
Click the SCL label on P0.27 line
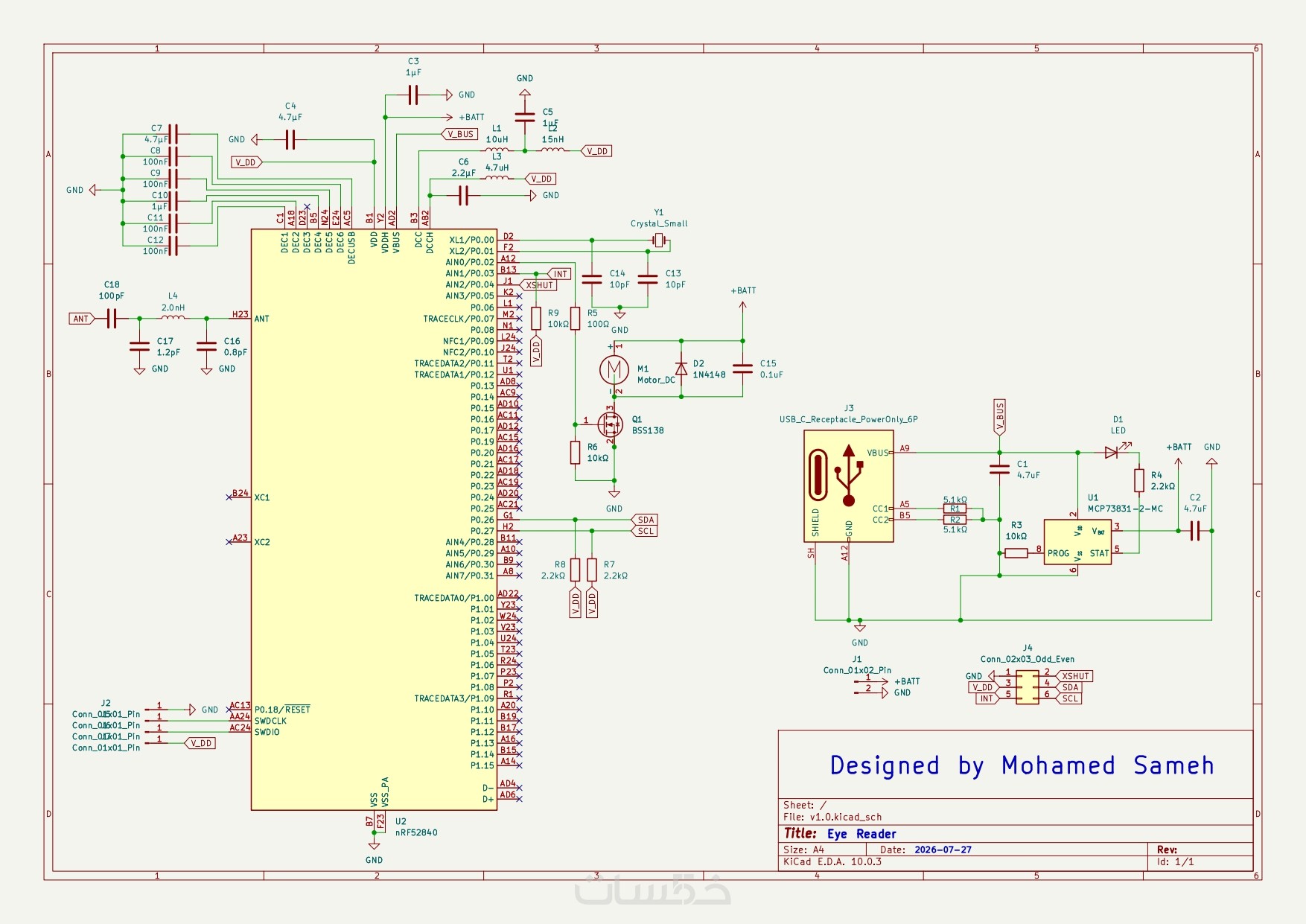point(645,531)
